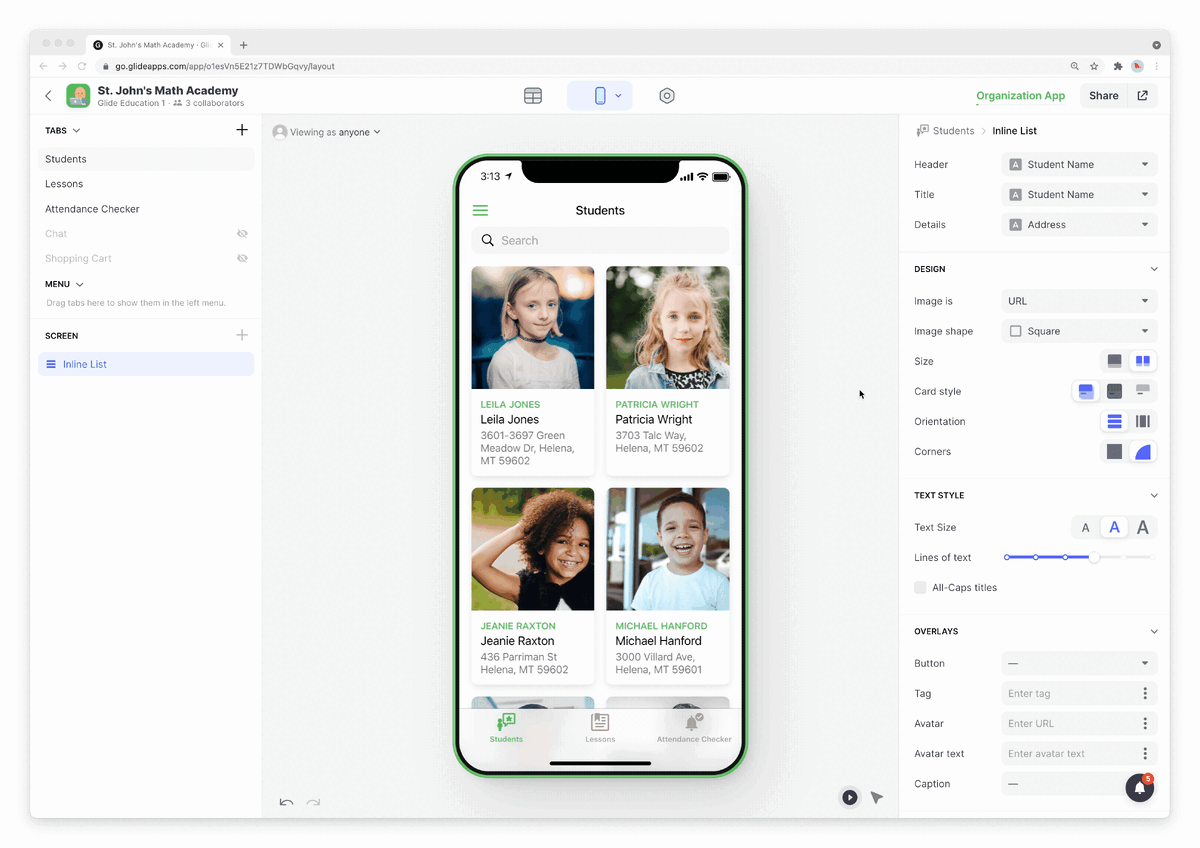
Task: Open the Data editor table icon
Action: 533,96
